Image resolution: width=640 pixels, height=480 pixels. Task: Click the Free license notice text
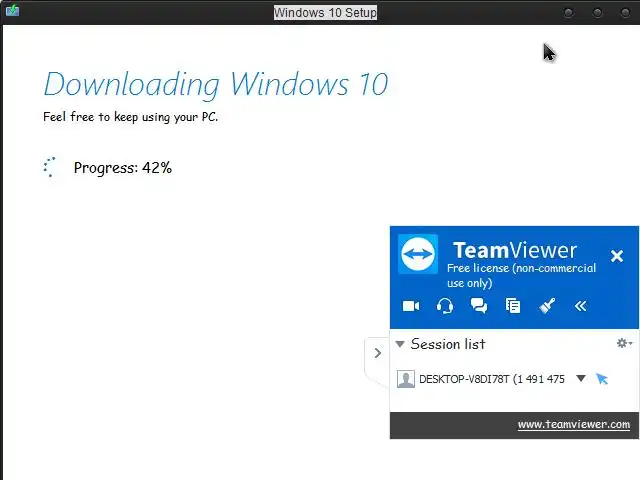pyautogui.click(x=521, y=276)
